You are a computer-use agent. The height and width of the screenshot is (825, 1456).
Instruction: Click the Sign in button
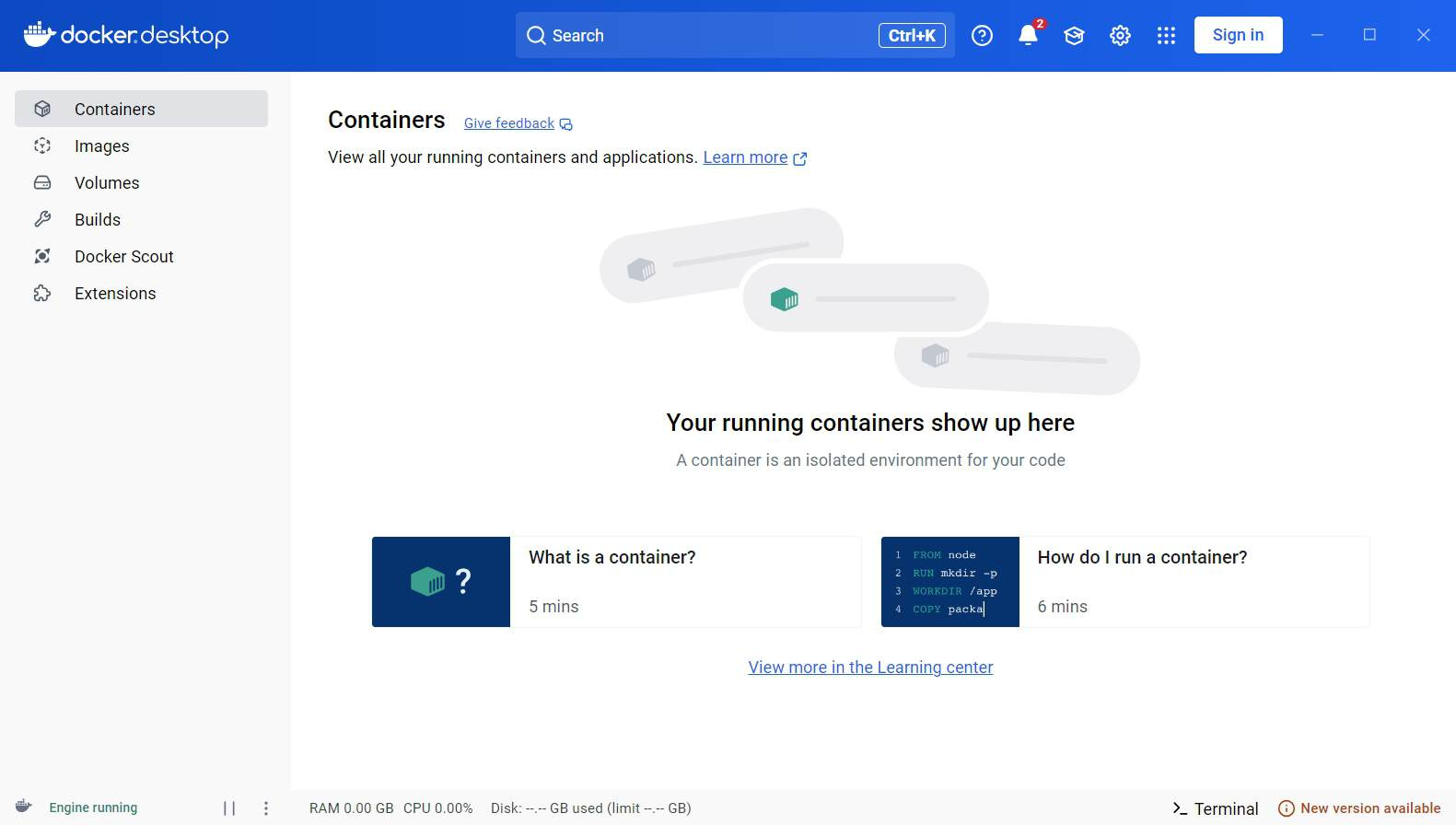pyautogui.click(x=1238, y=35)
